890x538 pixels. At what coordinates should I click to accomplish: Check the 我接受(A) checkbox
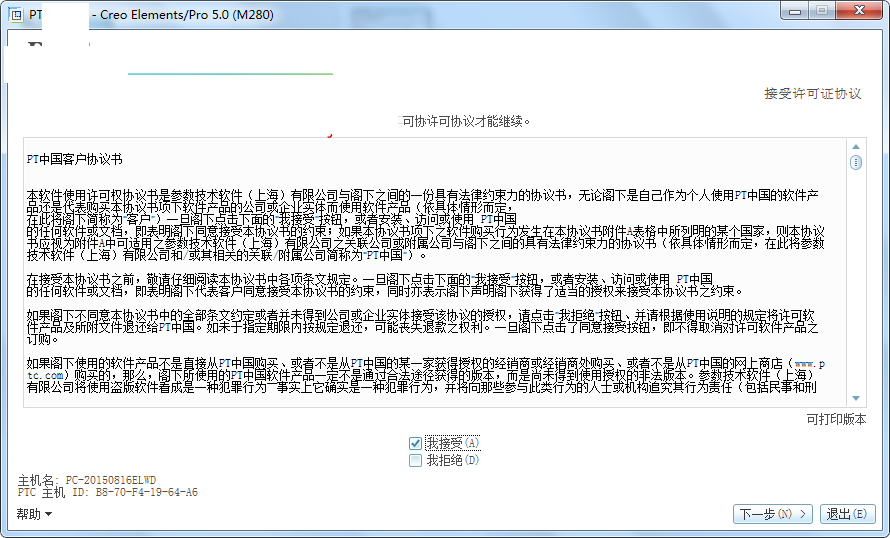(415, 443)
